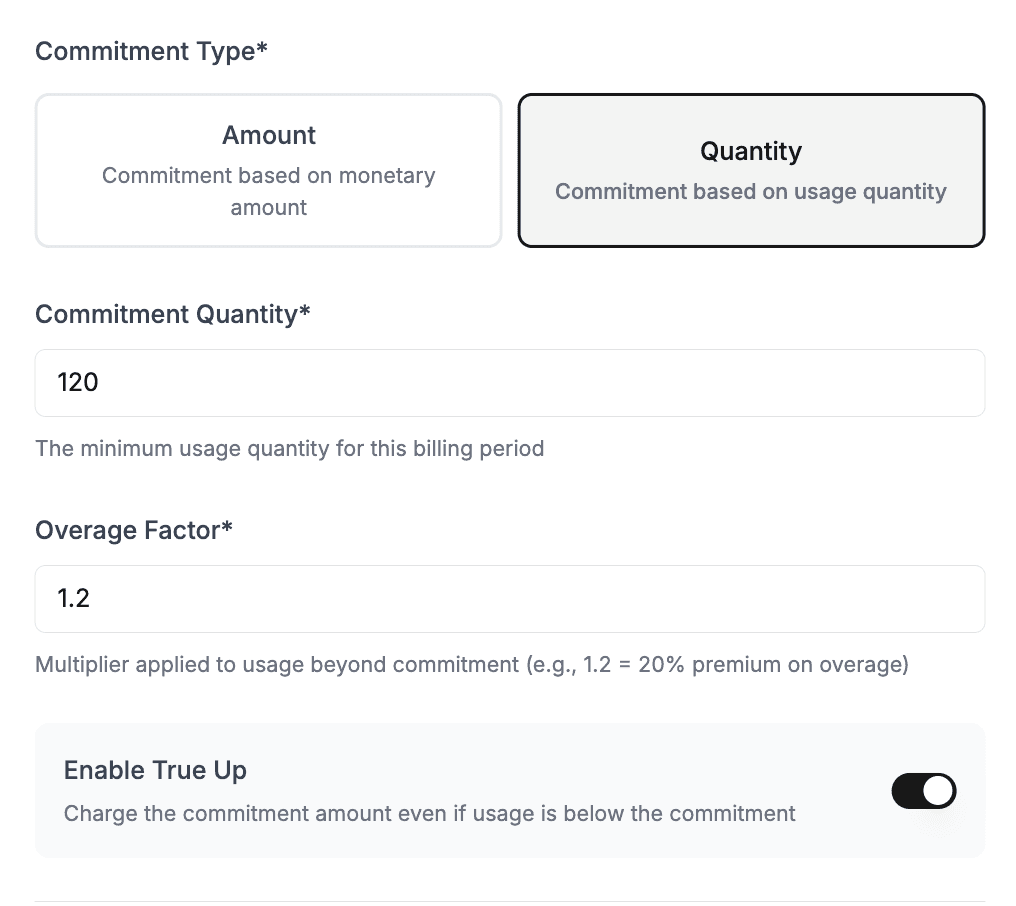1016x906 pixels.
Task: Focus the Overage Factor input field
Action: click(x=510, y=599)
